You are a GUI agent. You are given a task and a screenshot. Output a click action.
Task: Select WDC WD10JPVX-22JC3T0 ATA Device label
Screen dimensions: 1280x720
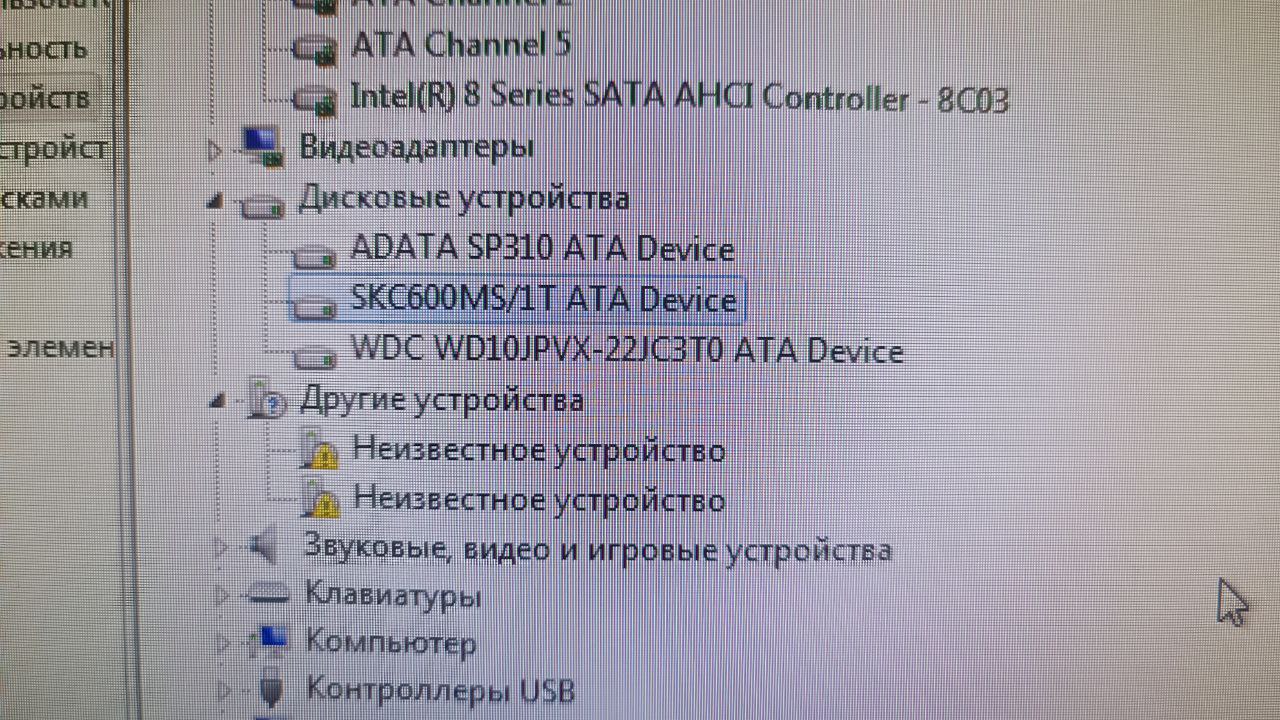click(627, 350)
